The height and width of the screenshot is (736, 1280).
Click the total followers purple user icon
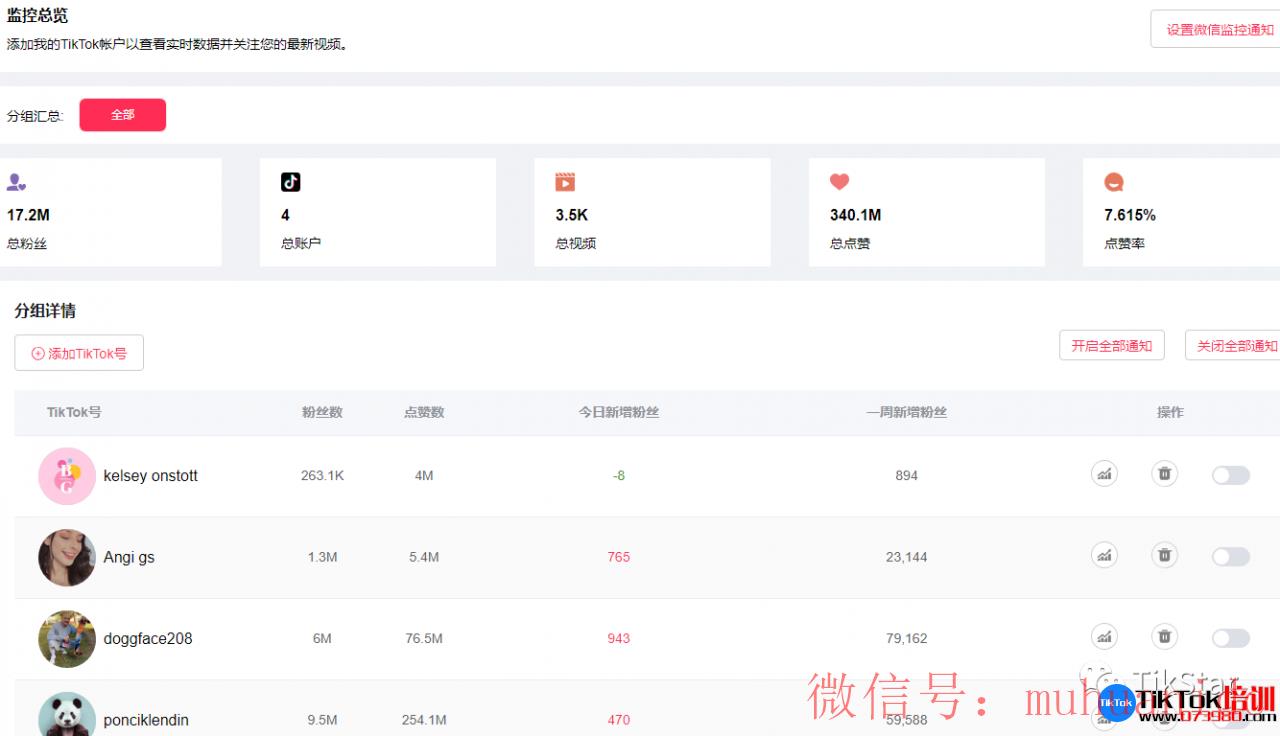(x=16, y=182)
